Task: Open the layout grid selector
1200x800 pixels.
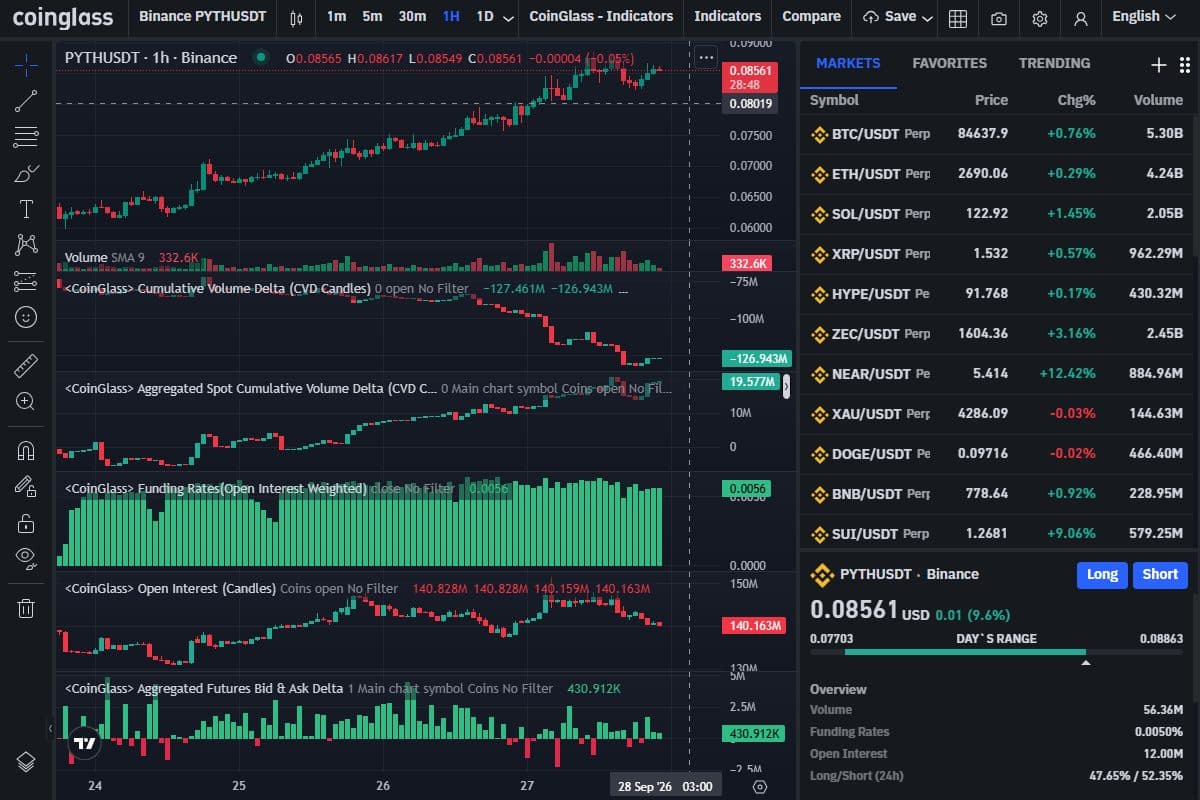Action: pyautogui.click(x=957, y=17)
